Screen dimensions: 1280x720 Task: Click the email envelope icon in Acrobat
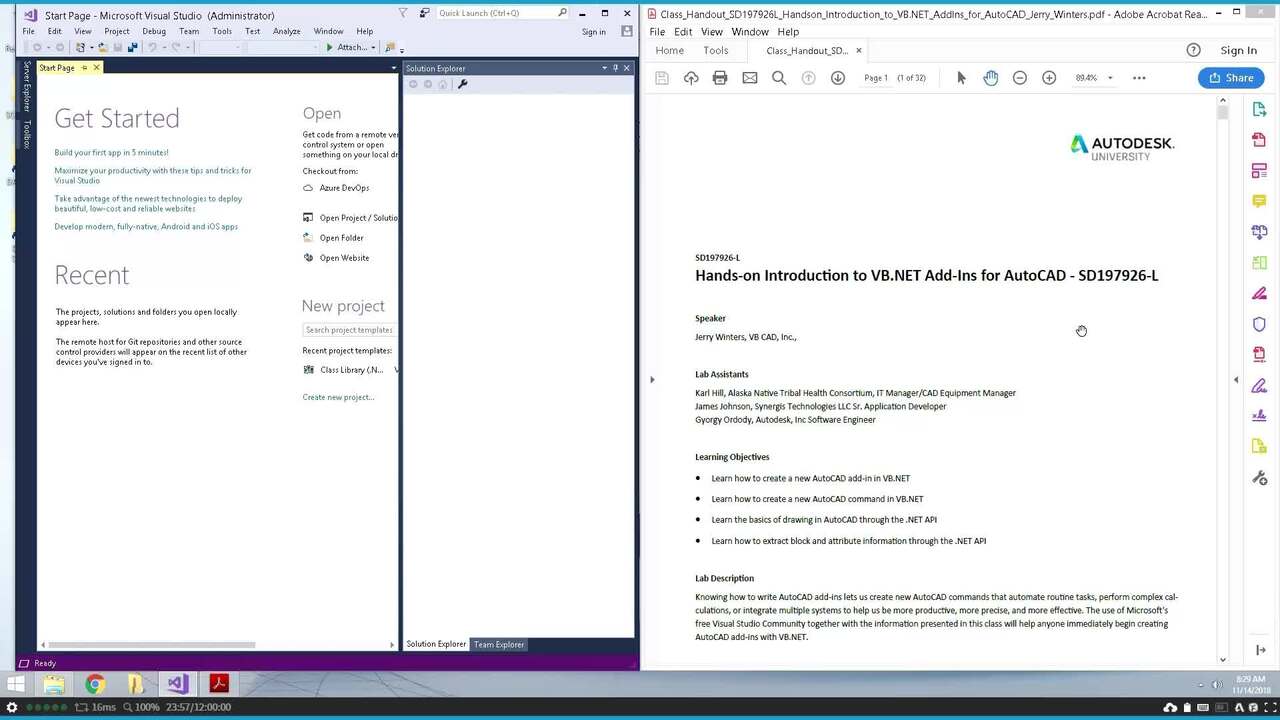[749, 78]
